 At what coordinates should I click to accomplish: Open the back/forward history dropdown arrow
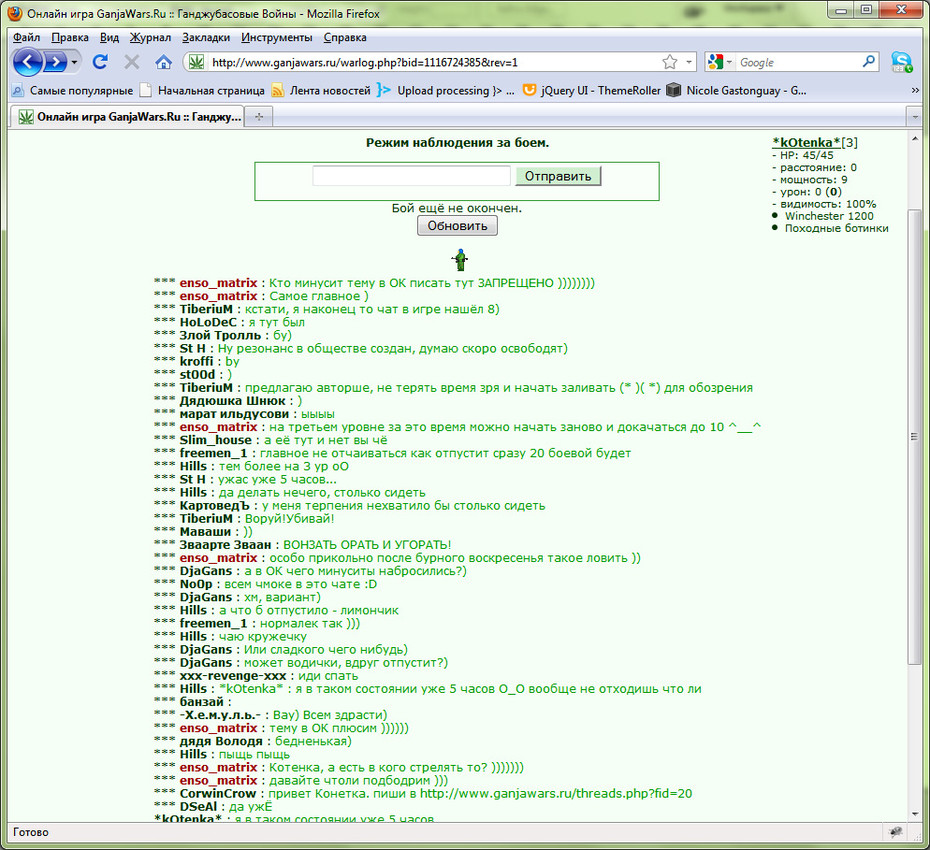pos(74,62)
